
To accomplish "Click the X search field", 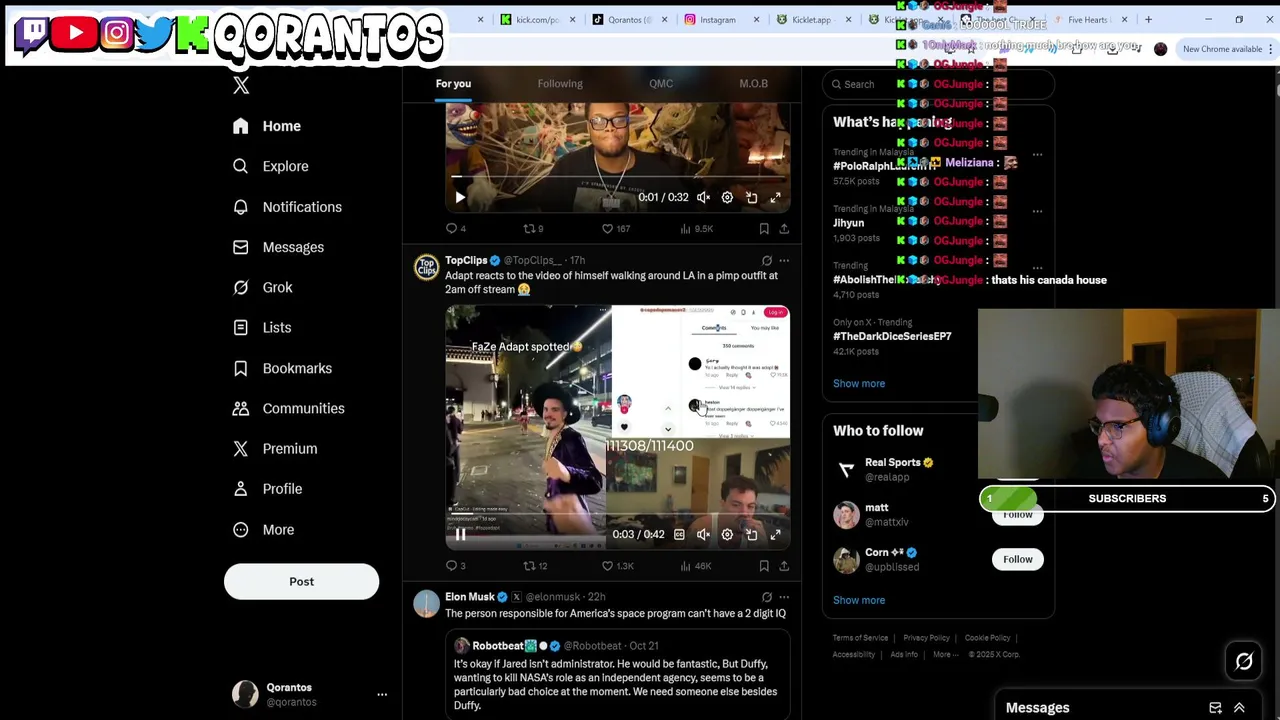I will point(938,84).
